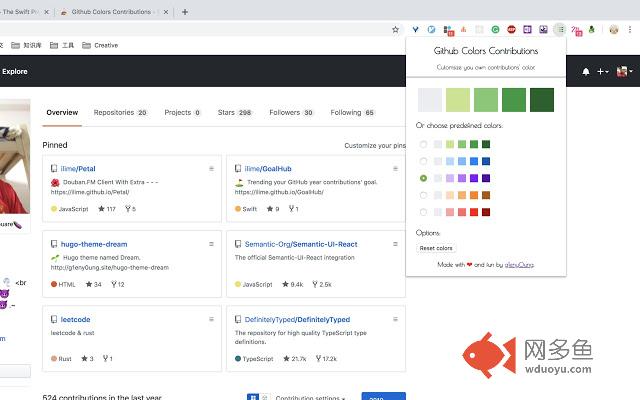
Task: Open the Chrome profile avatar in toolbar
Action: click(613, 29)
